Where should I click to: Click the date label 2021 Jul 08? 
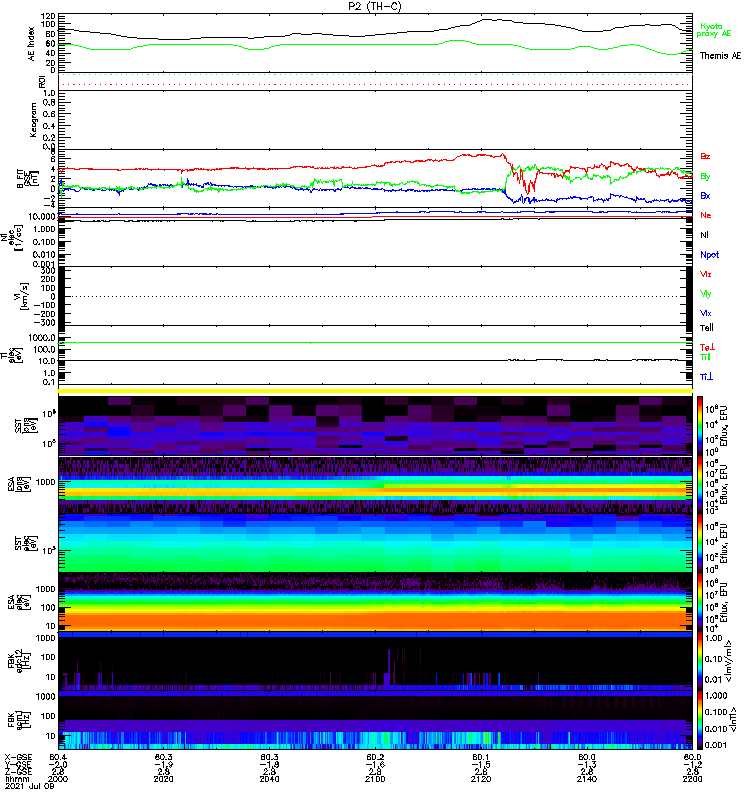[x=30, y=786]
